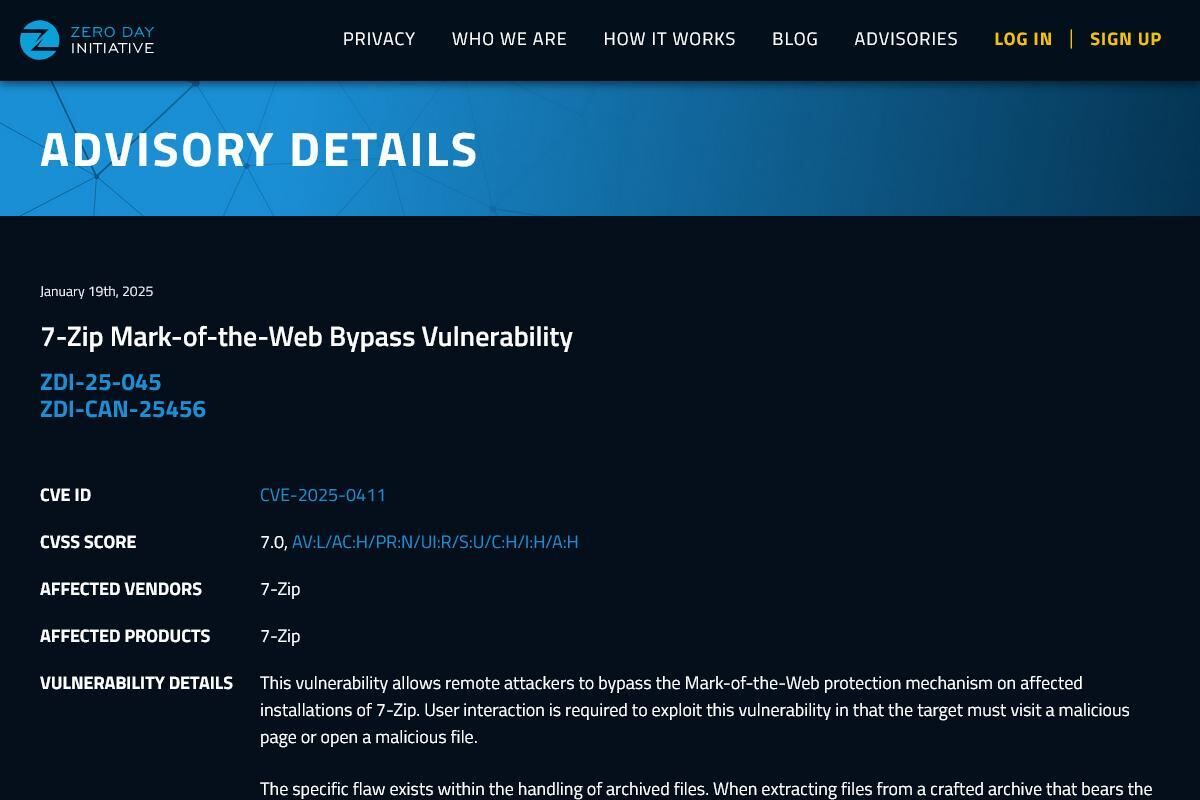This screenshot has height=800, width=1200.
Task: Click the January 19th, 2025 date
Action: [x=97, y=291]
